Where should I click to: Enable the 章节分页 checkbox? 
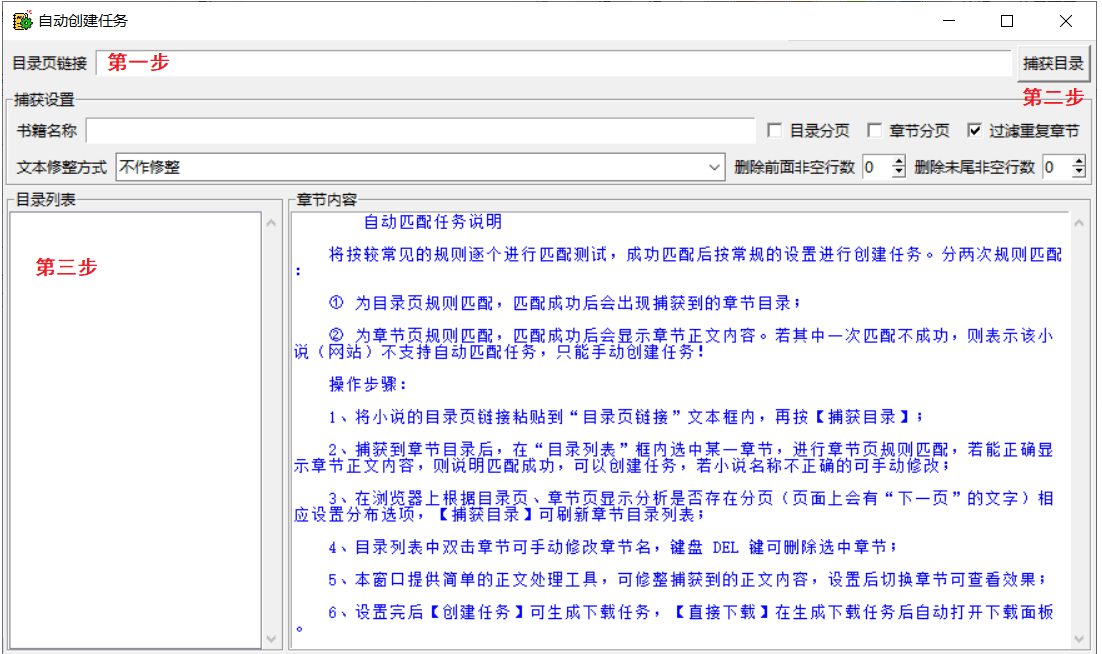pyautogui.click(x=874, y=131)
